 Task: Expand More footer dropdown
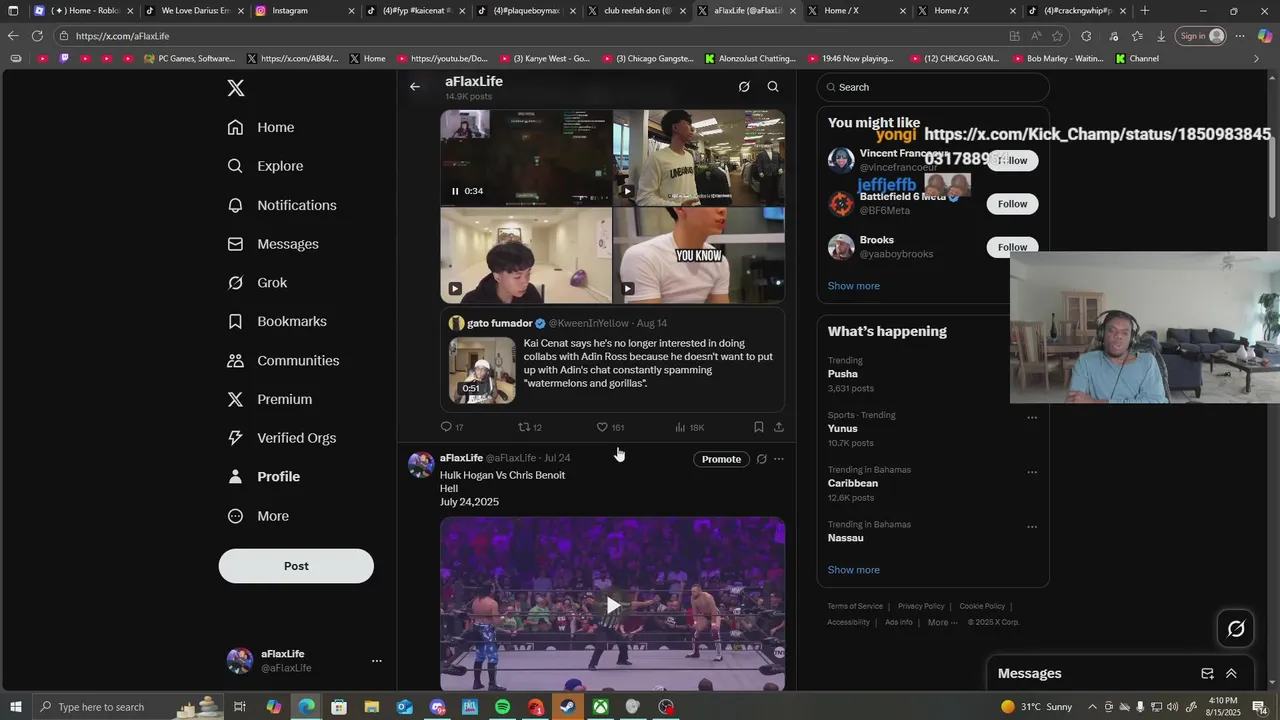coord(942,622)
